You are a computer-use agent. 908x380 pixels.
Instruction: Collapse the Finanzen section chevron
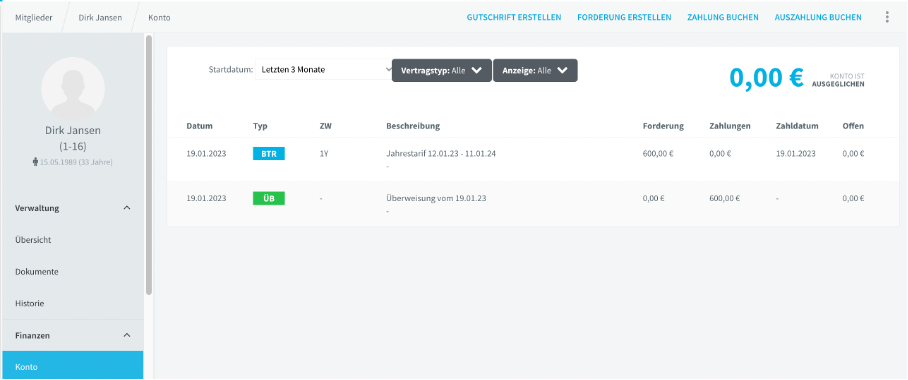pyautogui.click(x=127, y=335)
